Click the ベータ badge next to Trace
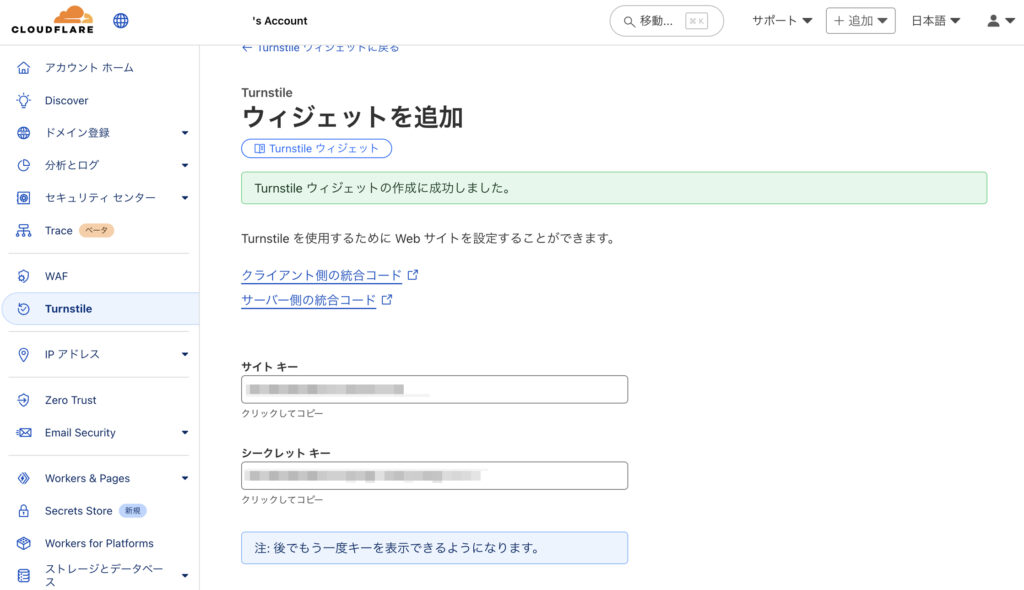Viewport: 1024px width, 590px height. pyautogui.click(x=97, y=231)
